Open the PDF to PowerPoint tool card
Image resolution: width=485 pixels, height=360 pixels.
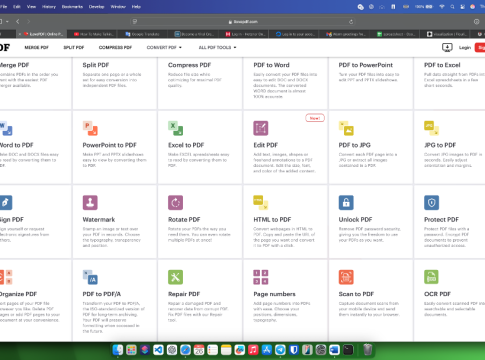pyautogui.click(x=371, y=83)
